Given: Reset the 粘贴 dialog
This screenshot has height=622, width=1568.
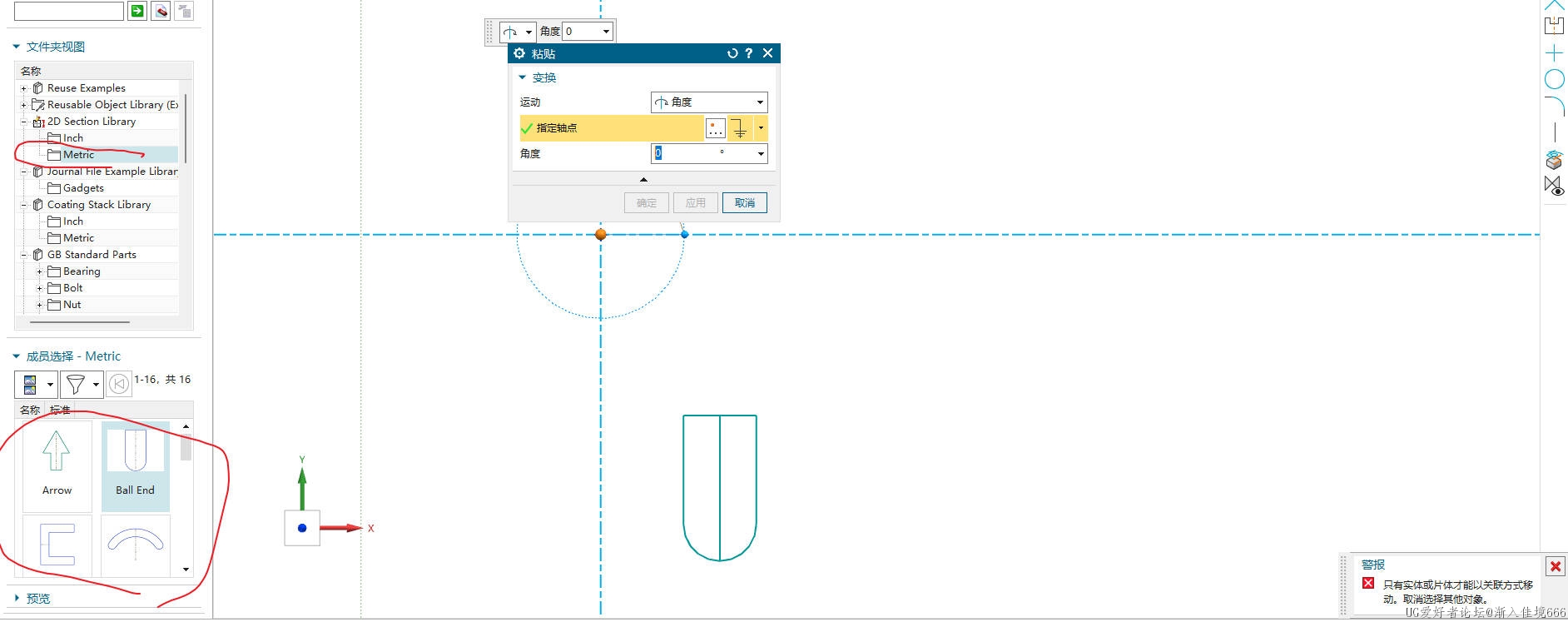Looking at the screenshot, I should coord(732,53).
